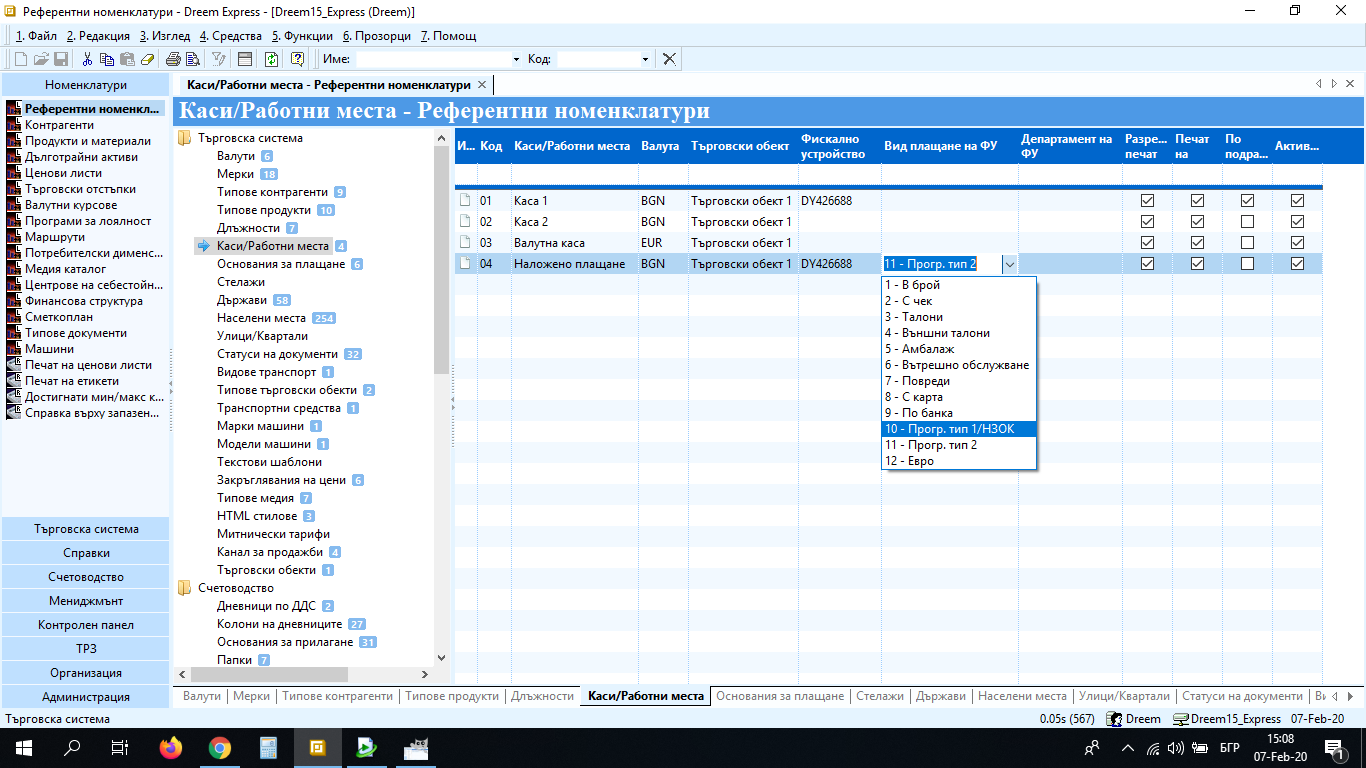The height and width of the screenshot is (768, 1366).
Task: Open Firefox from the taskbar
Action: pos(171,747)
